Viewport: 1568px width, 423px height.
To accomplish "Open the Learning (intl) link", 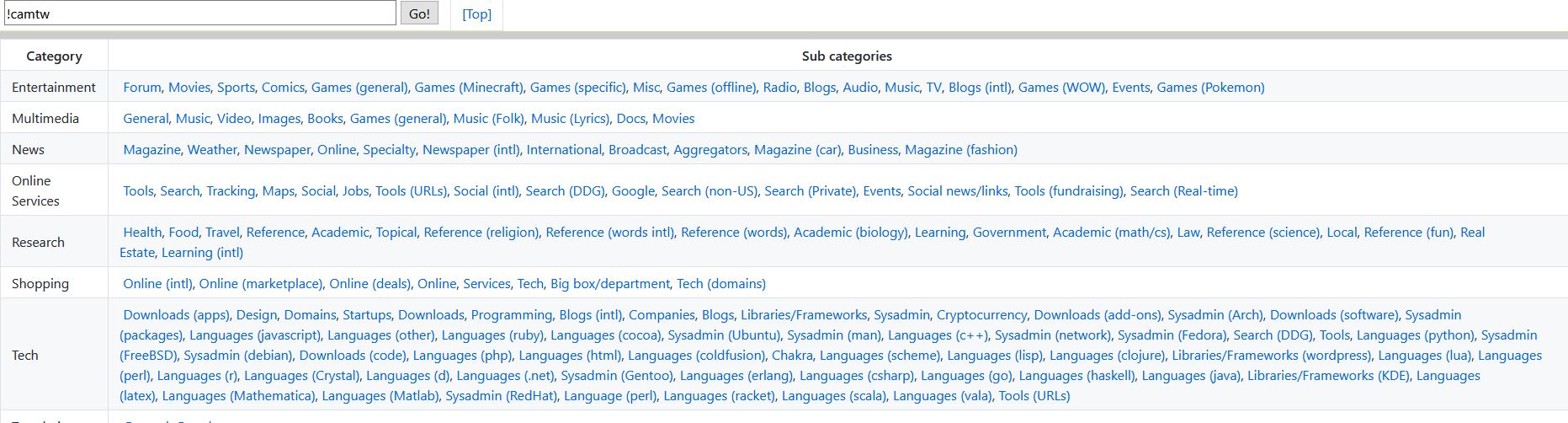I will click(x=202, y=253).
